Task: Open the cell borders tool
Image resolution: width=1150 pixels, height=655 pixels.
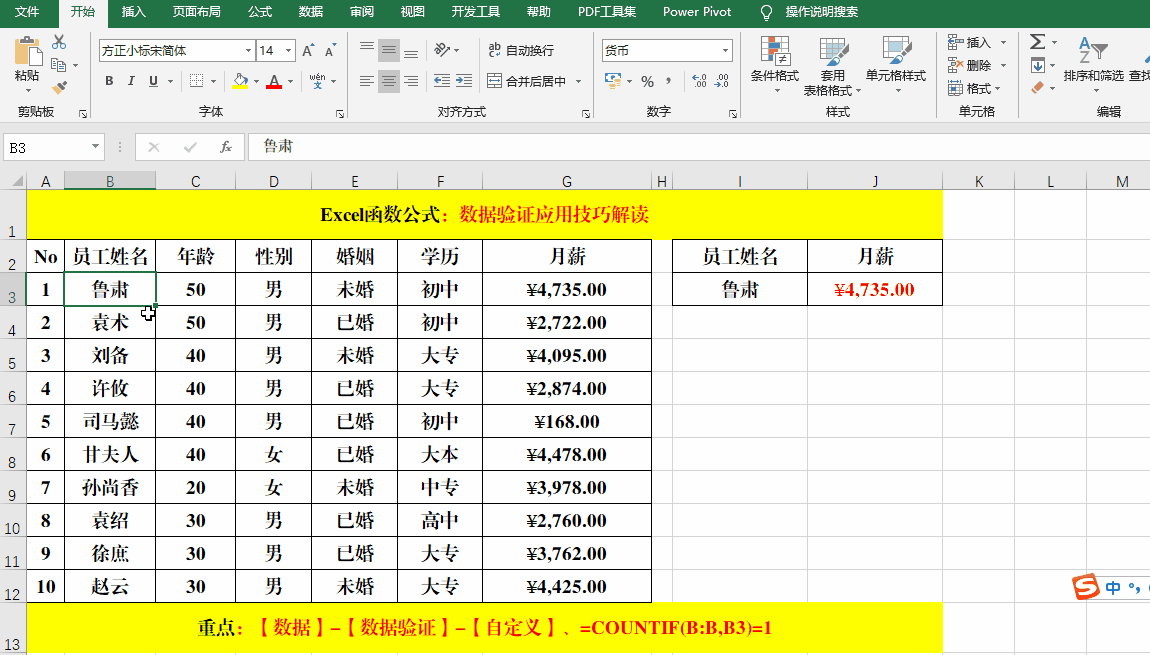Action: point(197,81)
